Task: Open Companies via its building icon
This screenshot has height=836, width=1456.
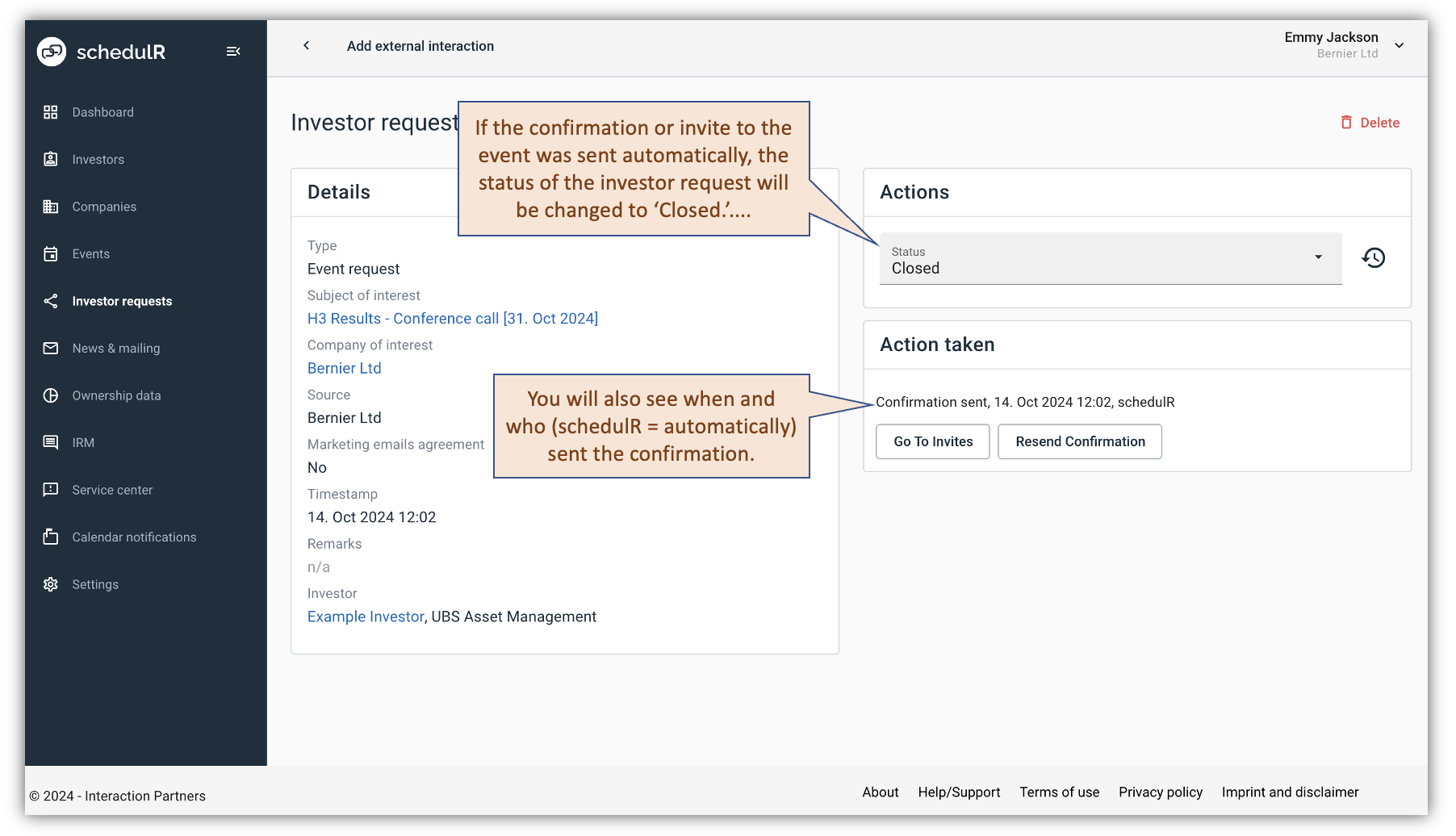Action: [50, 207]
